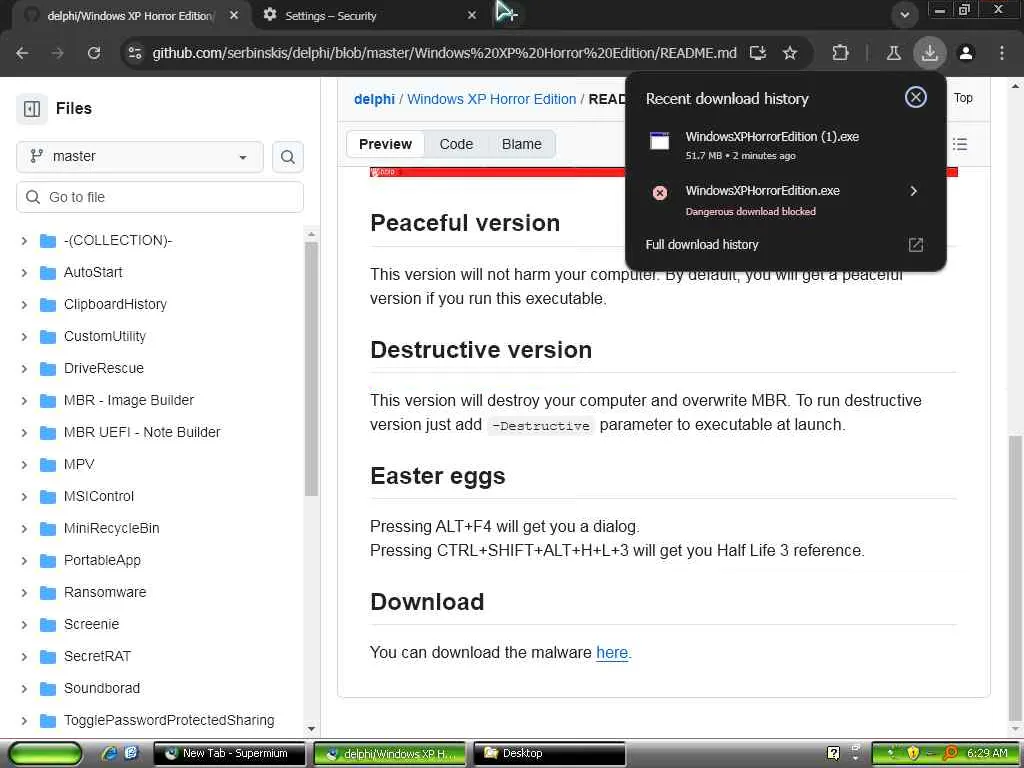
Task: Go back to previous page
Action: 22,53
